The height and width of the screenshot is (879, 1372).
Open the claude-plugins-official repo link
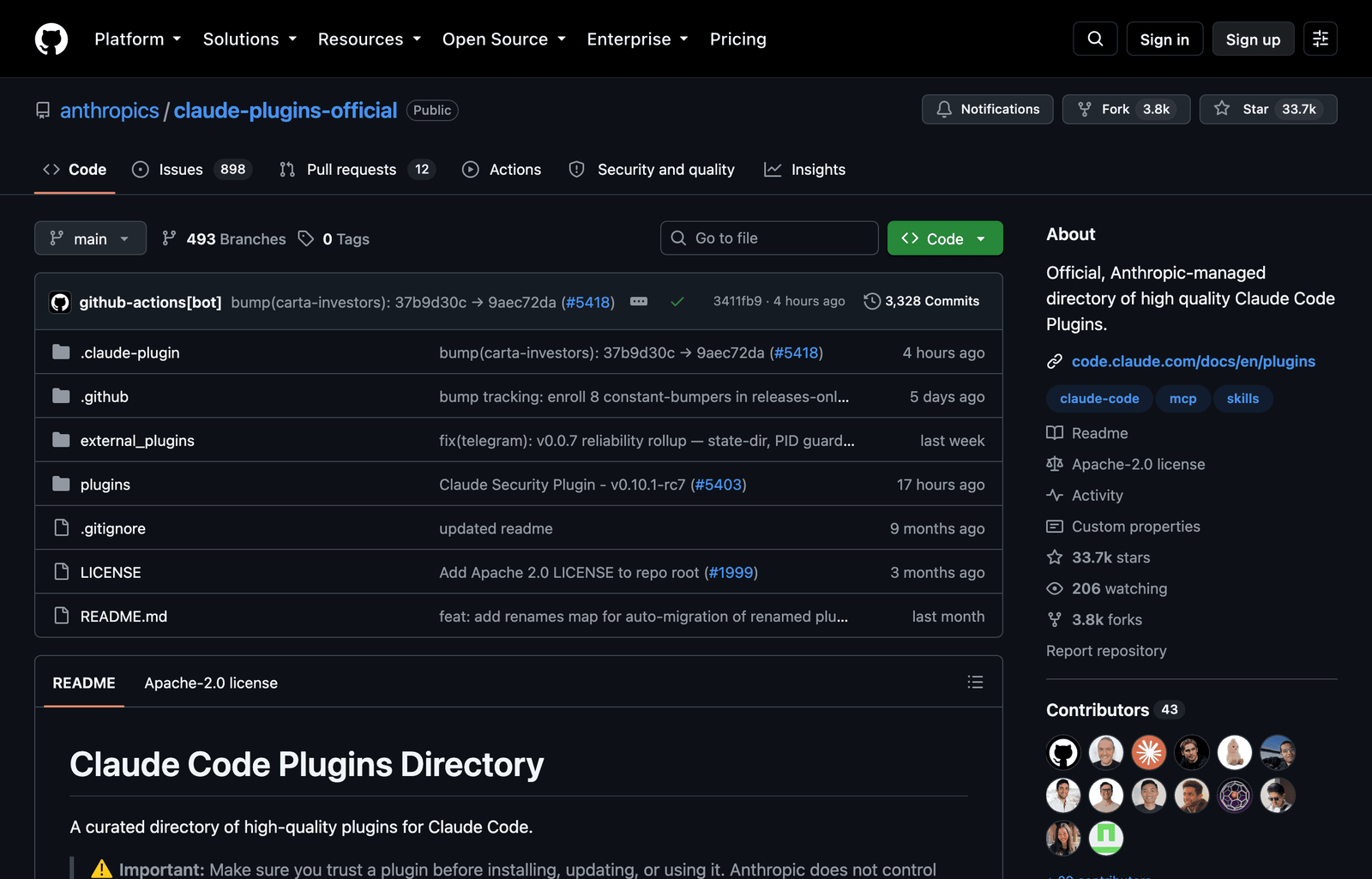[286, 111]
